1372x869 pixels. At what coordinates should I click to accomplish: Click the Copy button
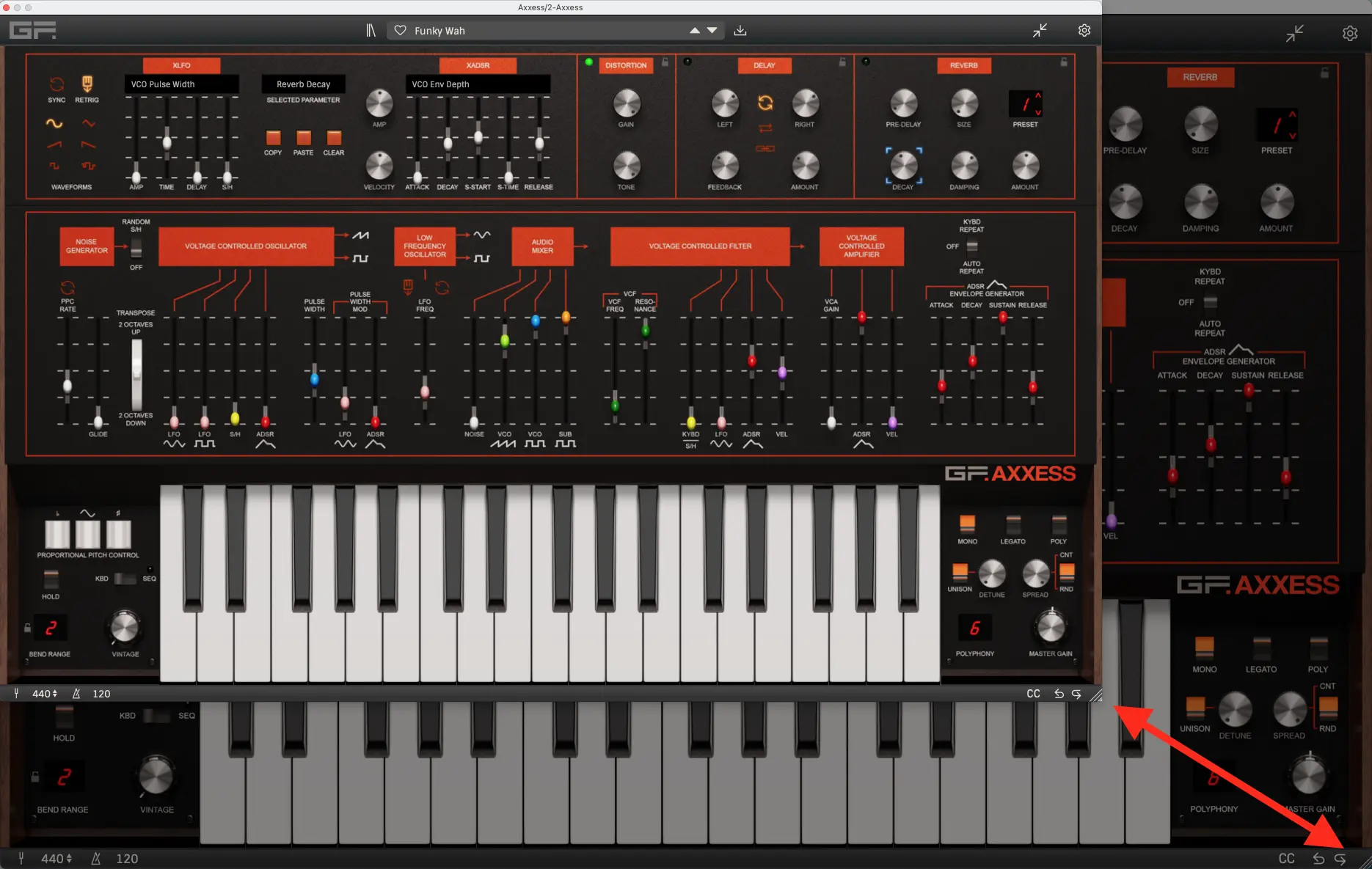[x=273, y=138]
